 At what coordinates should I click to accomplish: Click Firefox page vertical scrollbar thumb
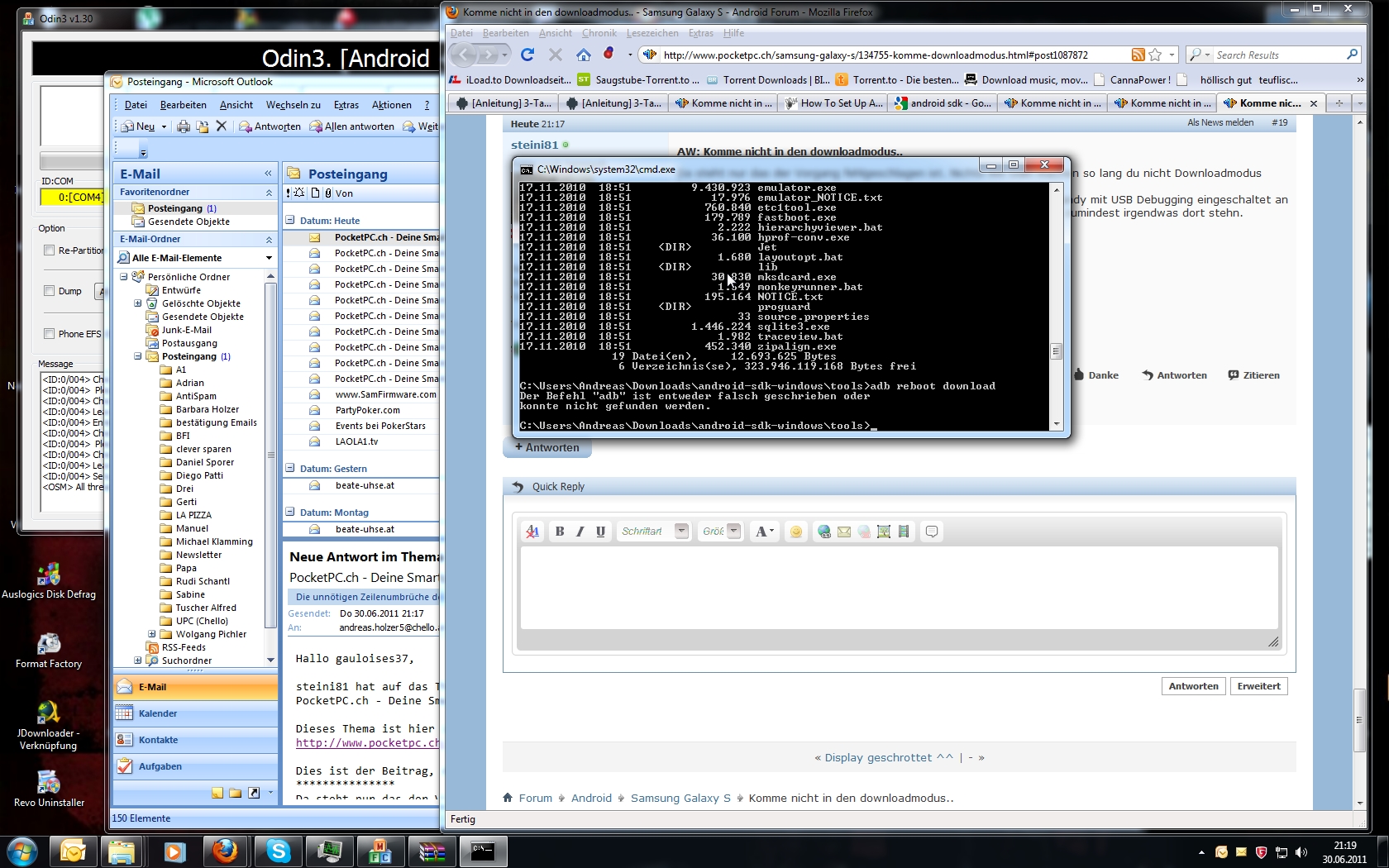click(1359, 721)
